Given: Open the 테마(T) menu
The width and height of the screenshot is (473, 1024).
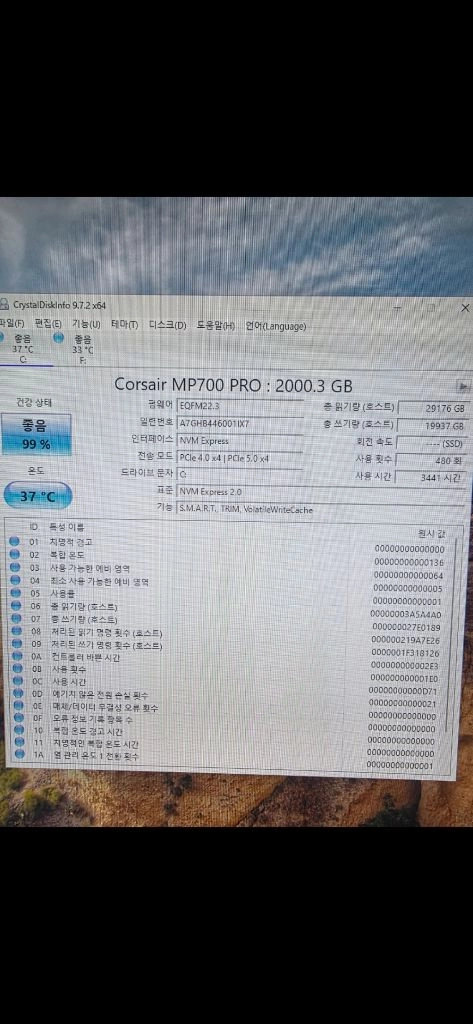Looking at the screenshot, I should [x=124, y=325].
